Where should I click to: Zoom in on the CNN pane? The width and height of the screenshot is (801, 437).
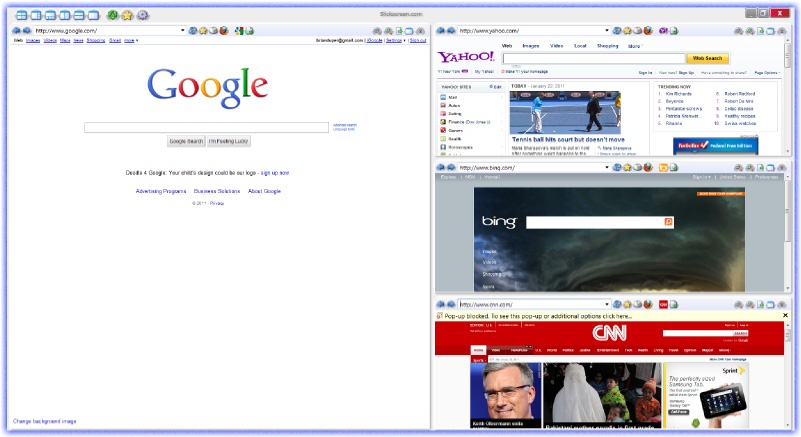(749, 305)
